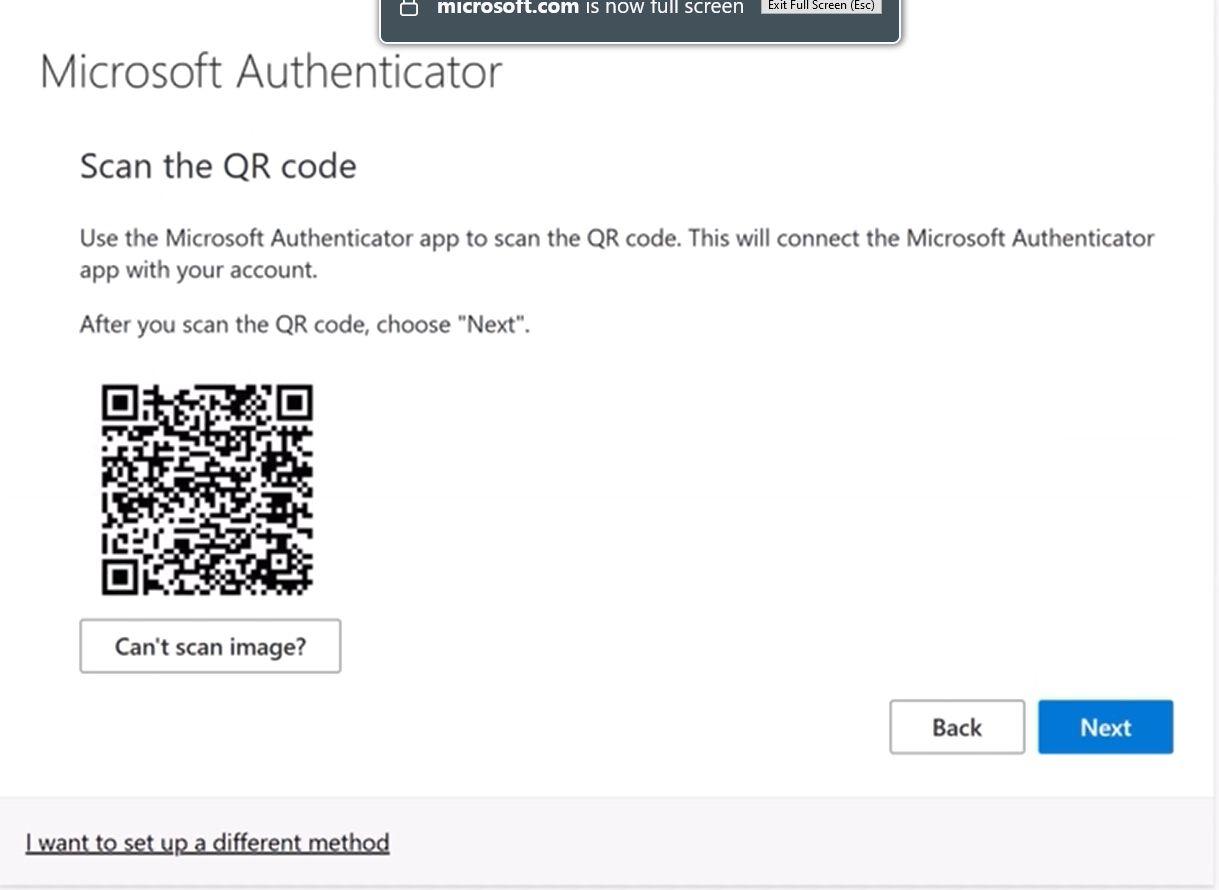Follow "I want to set up a different method" link

(x=207, y=843)
